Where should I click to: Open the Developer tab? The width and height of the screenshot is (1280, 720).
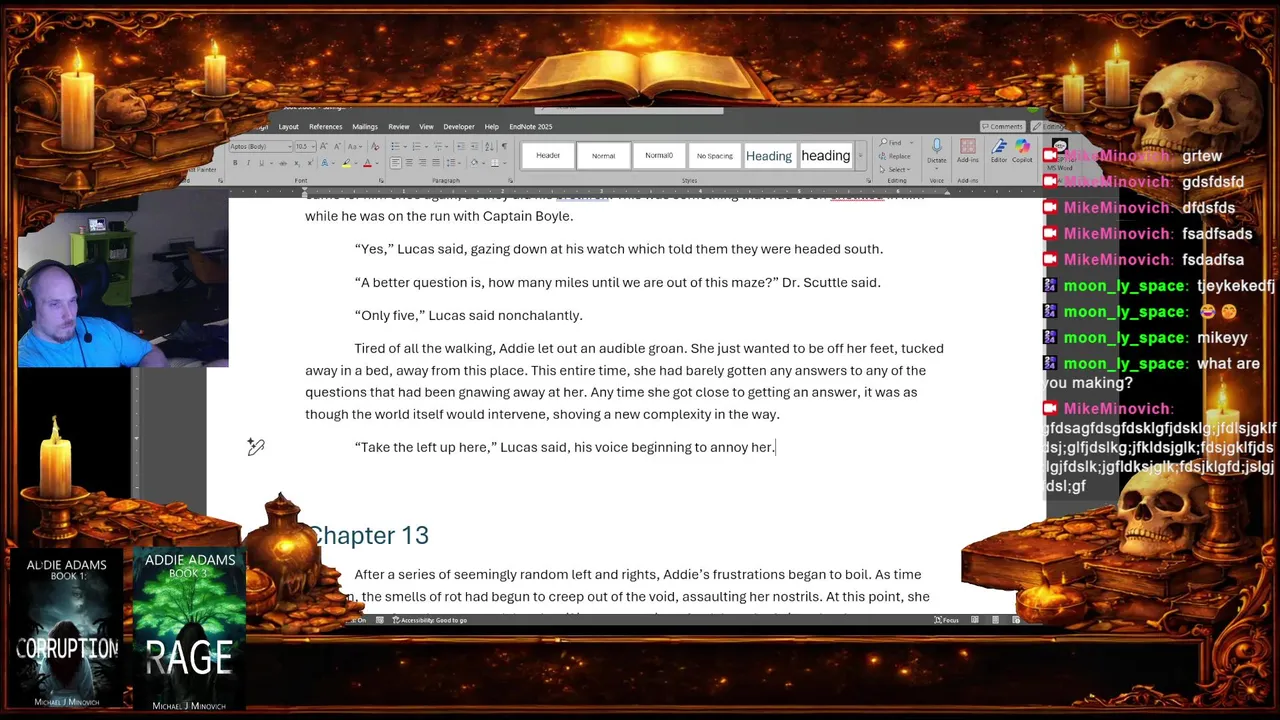(x=459, y=127)
